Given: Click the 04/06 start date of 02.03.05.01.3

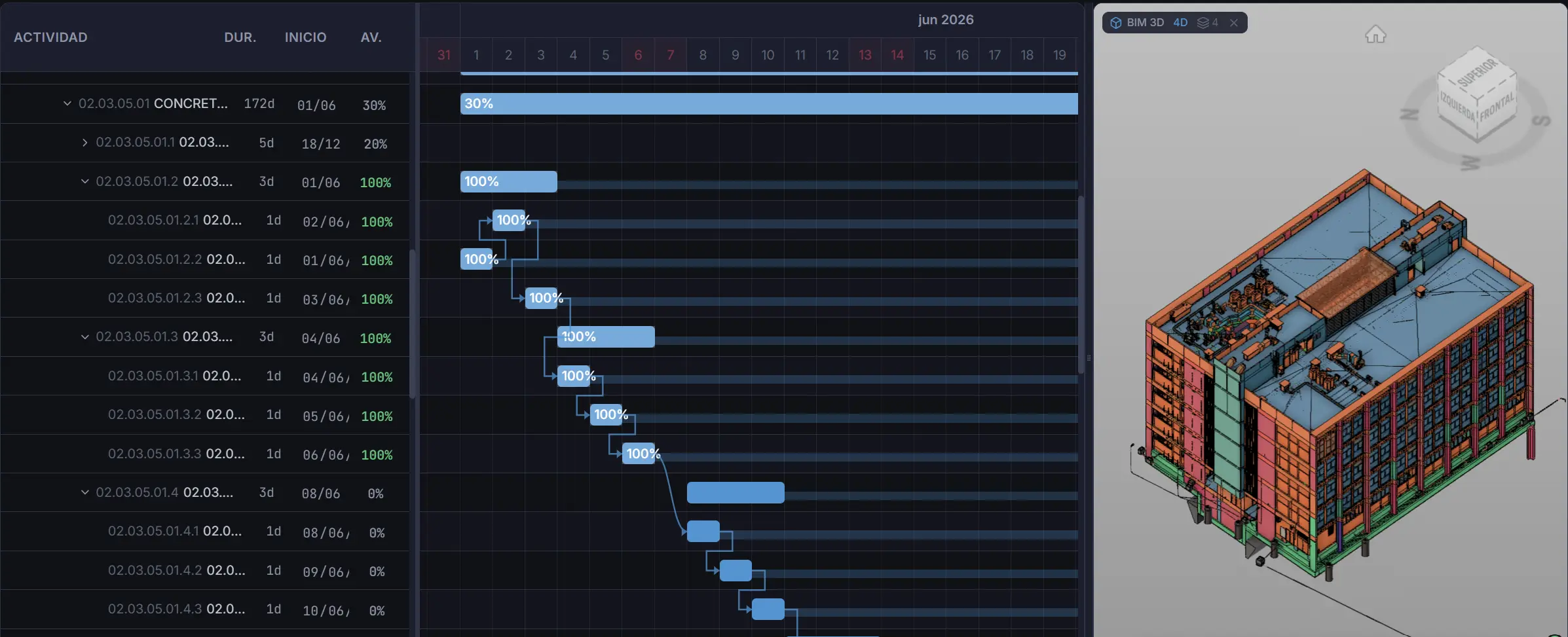Looking at the screenshot, I should coord(321,338).
